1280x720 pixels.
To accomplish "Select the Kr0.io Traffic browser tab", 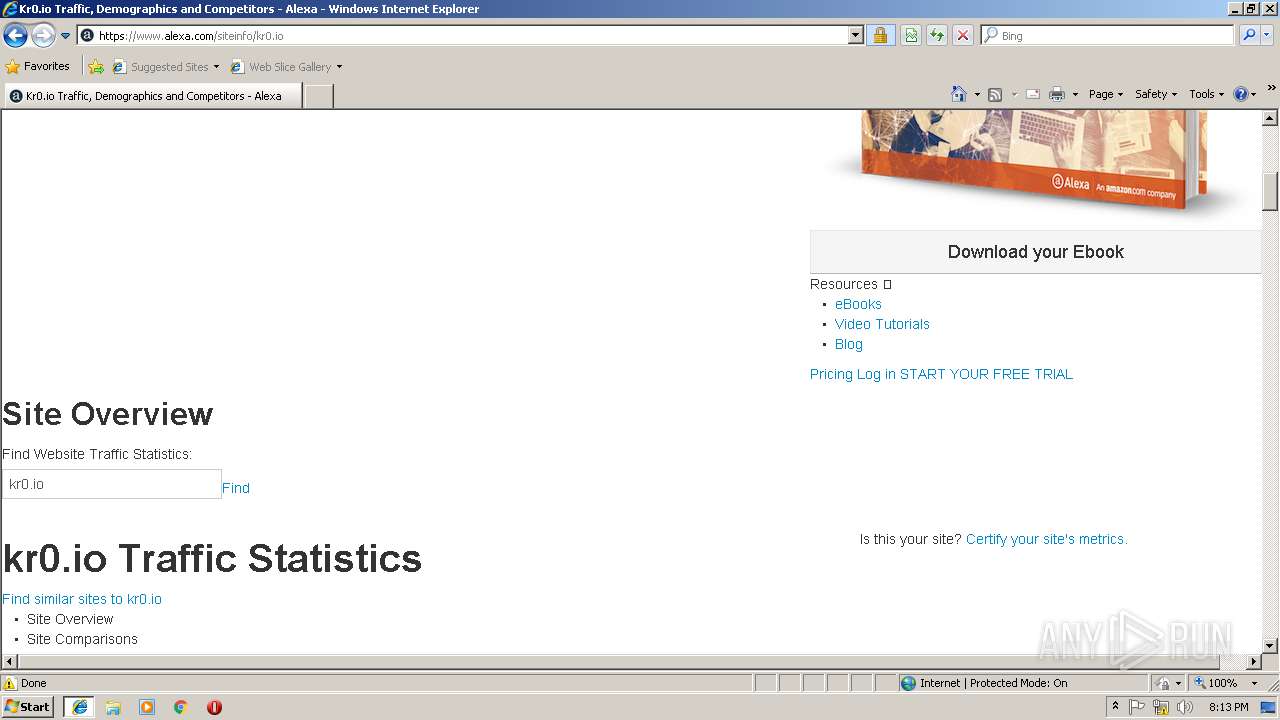I will [152, 96].
